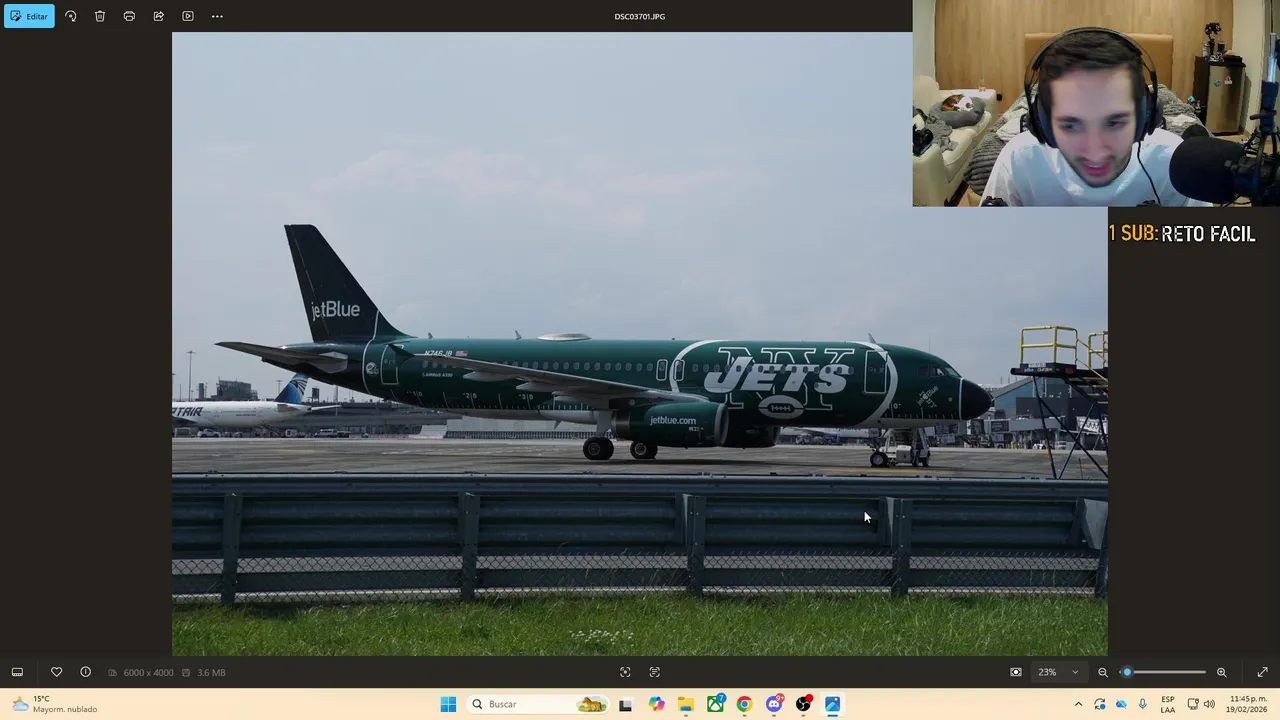Click the zoom slider handle
This screenshot has width=1280, height=720.
click(1127, 672)
